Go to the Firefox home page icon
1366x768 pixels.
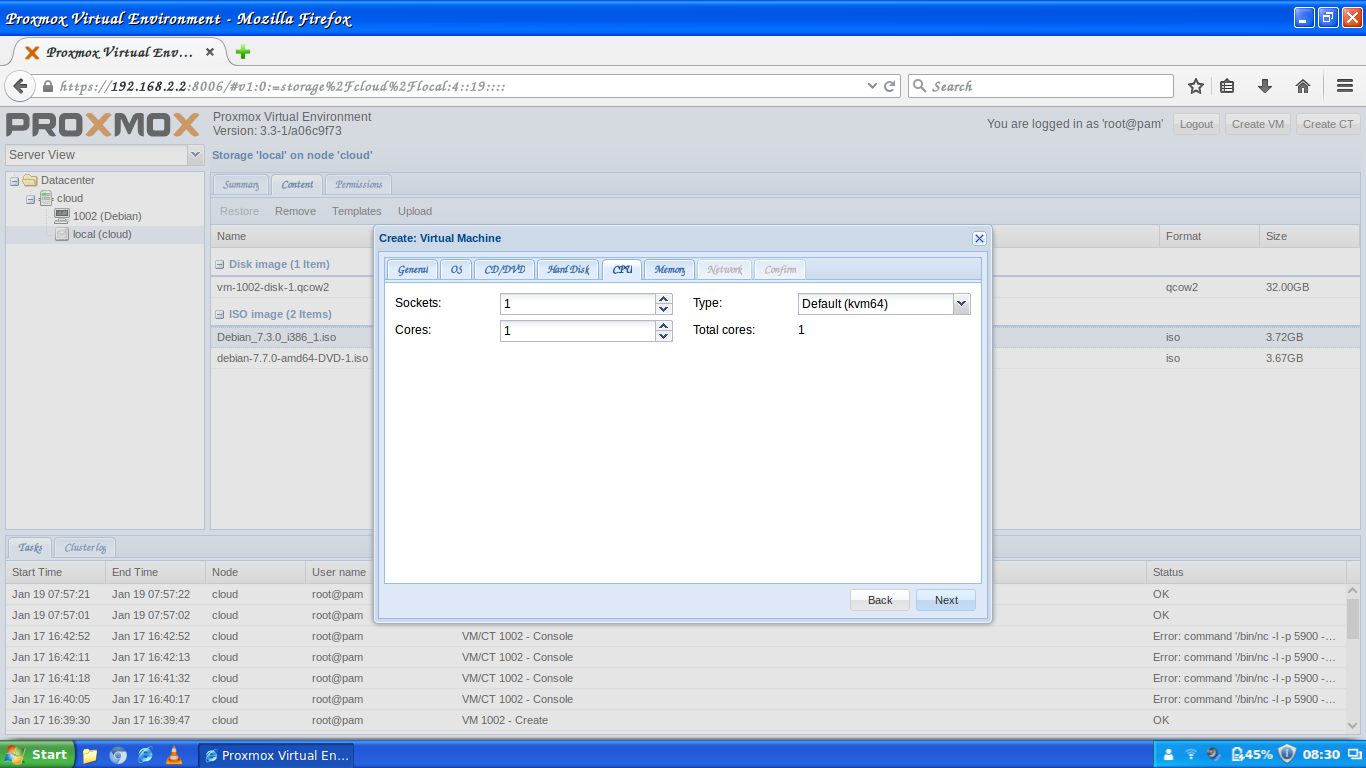tap(1303, 86)
